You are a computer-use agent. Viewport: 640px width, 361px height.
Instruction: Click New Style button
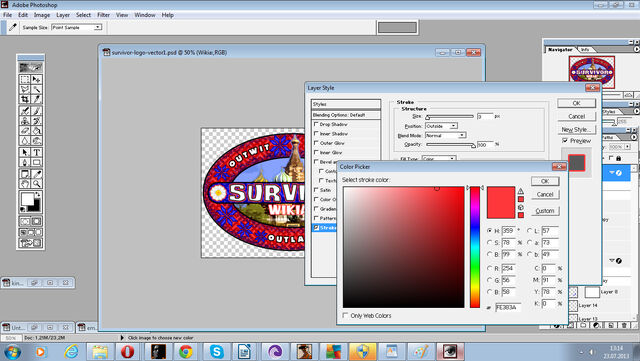pos(576,129)
